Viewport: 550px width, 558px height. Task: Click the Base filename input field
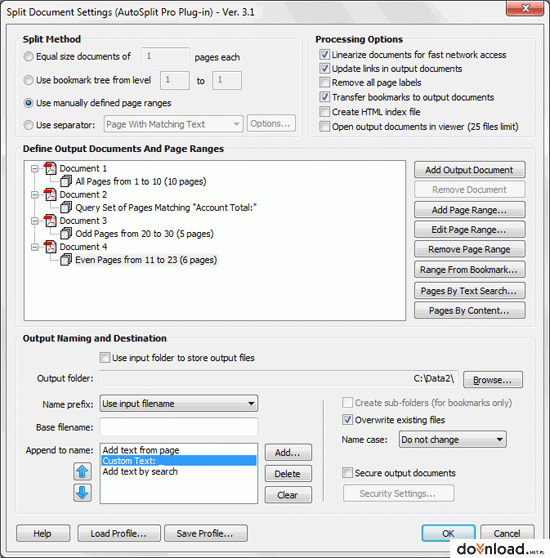[x=179, y=427]
